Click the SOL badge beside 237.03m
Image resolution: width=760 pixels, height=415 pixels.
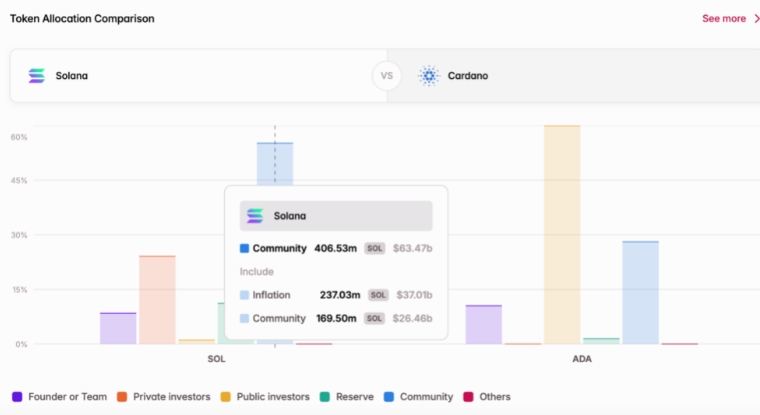[x=378, y=295]
